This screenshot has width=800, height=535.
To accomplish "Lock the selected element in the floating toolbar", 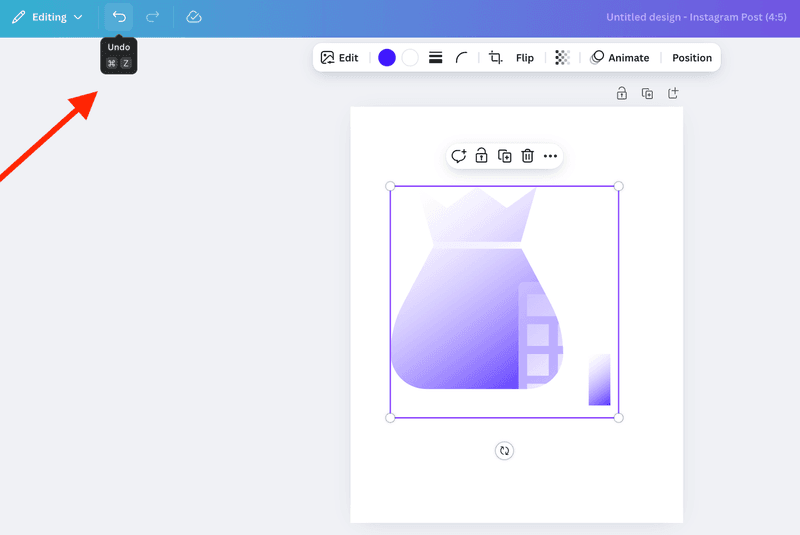I will pyautogui.click(x=481, y=156).
